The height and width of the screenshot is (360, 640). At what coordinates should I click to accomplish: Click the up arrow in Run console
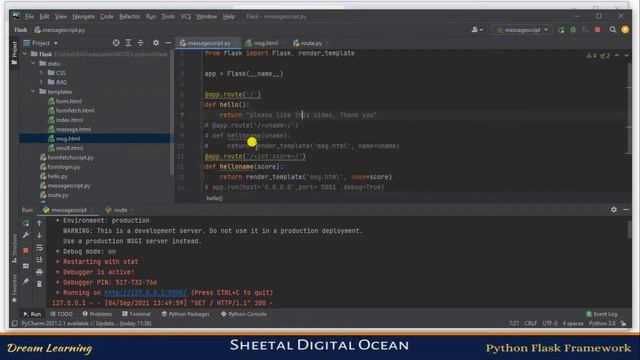[39, 223]
